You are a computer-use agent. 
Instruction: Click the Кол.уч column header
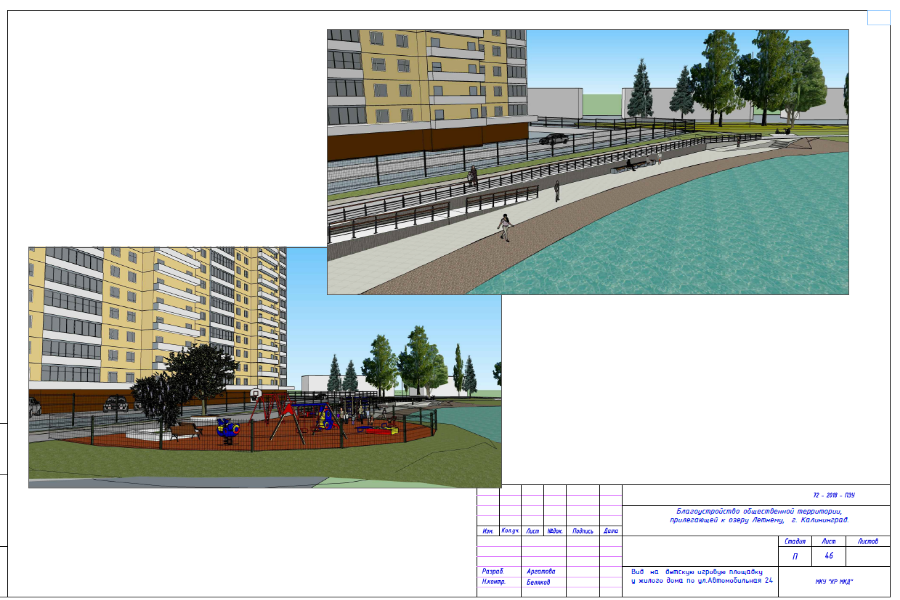pyautogui.click(x=509, y=531)
